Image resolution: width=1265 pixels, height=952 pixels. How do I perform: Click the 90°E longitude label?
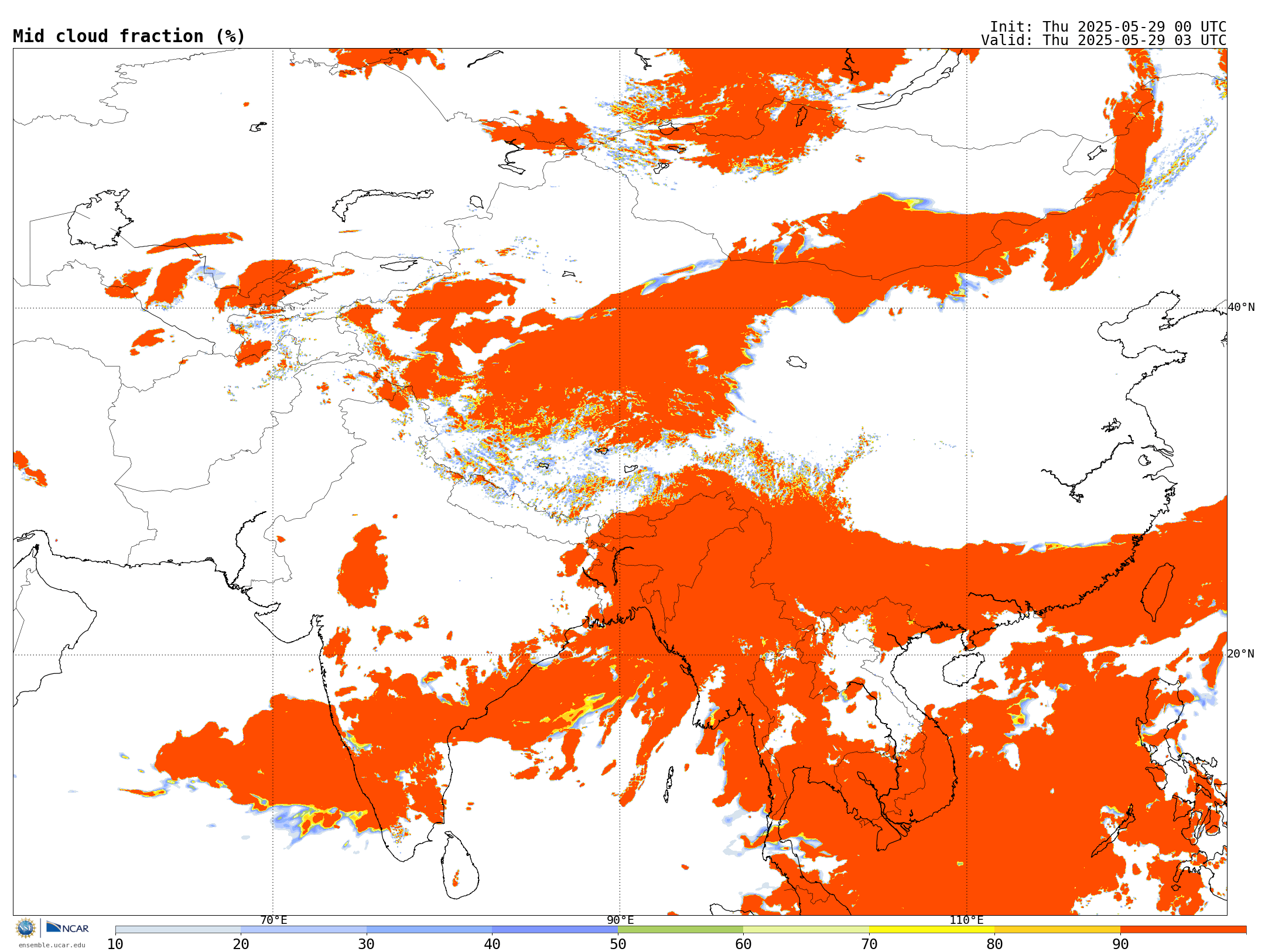click(x=620, y=920)
